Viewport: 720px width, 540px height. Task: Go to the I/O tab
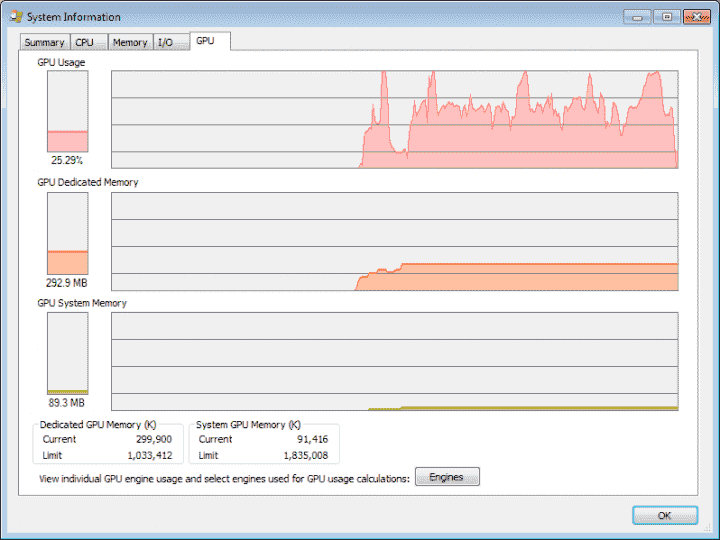[x=171, y=42]
